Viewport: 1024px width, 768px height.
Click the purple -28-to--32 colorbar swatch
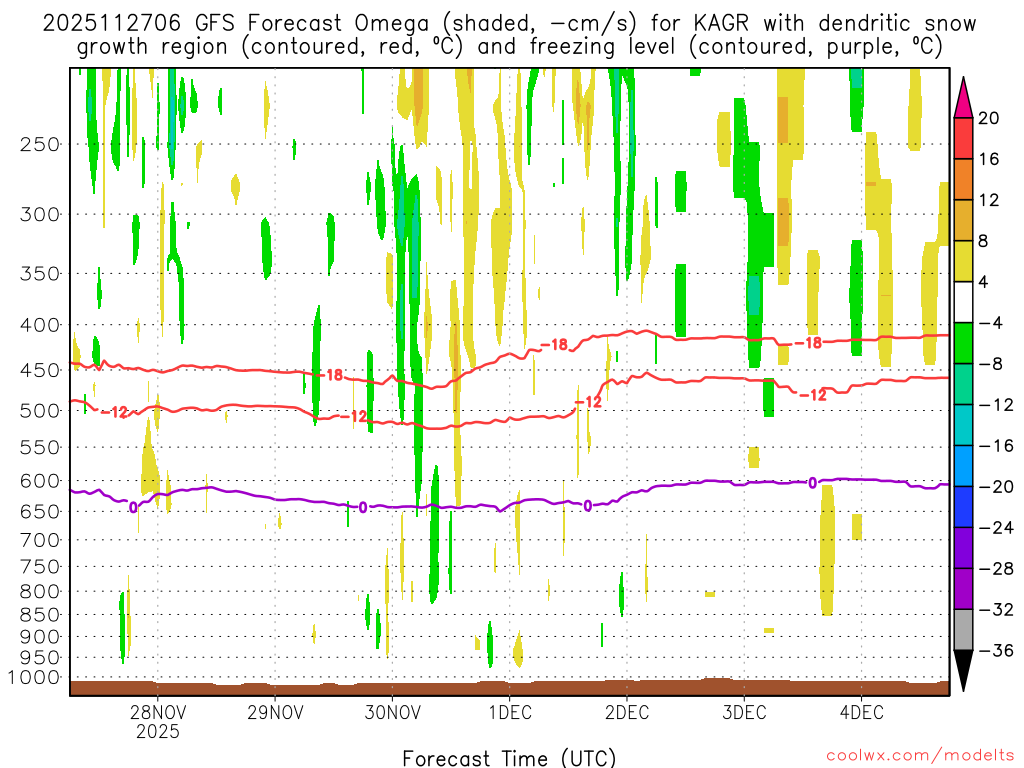[x=963, y=589]
